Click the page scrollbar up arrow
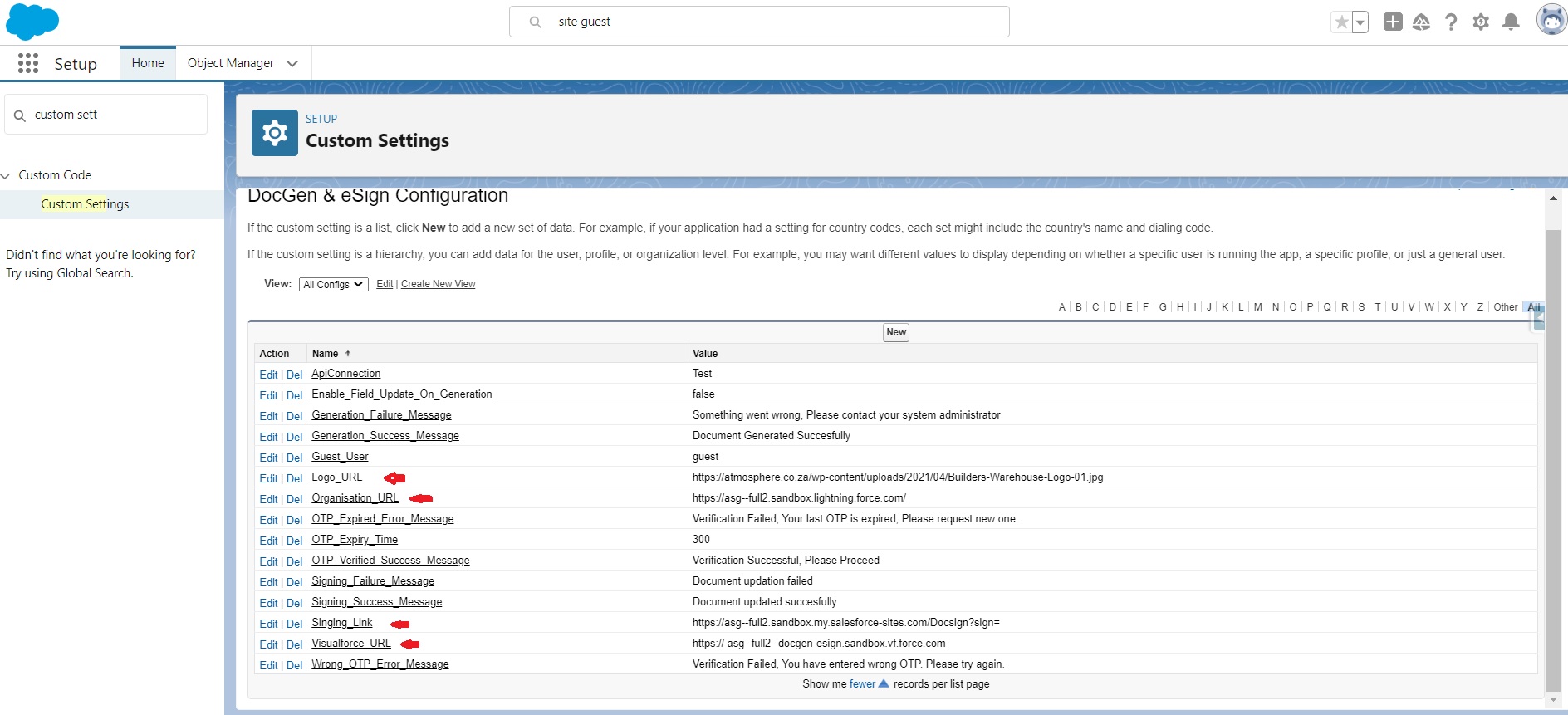Viewport: 1568px width, 715px height. tap(1553, 198)
